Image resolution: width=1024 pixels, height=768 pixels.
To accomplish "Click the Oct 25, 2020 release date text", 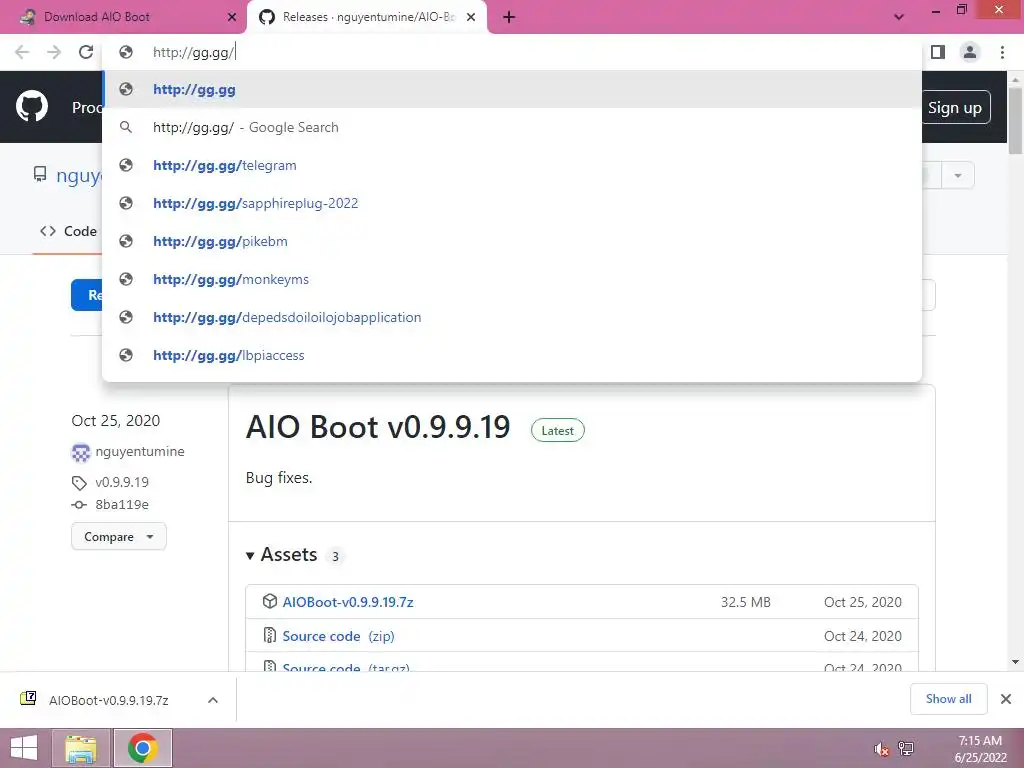I will click(116, 421).
